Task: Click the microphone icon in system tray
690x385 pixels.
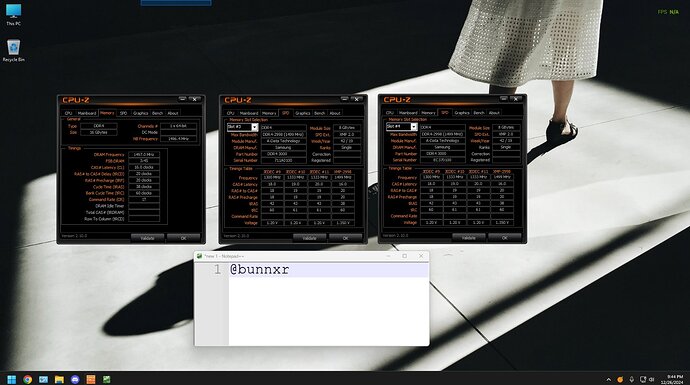Action: 631,379
